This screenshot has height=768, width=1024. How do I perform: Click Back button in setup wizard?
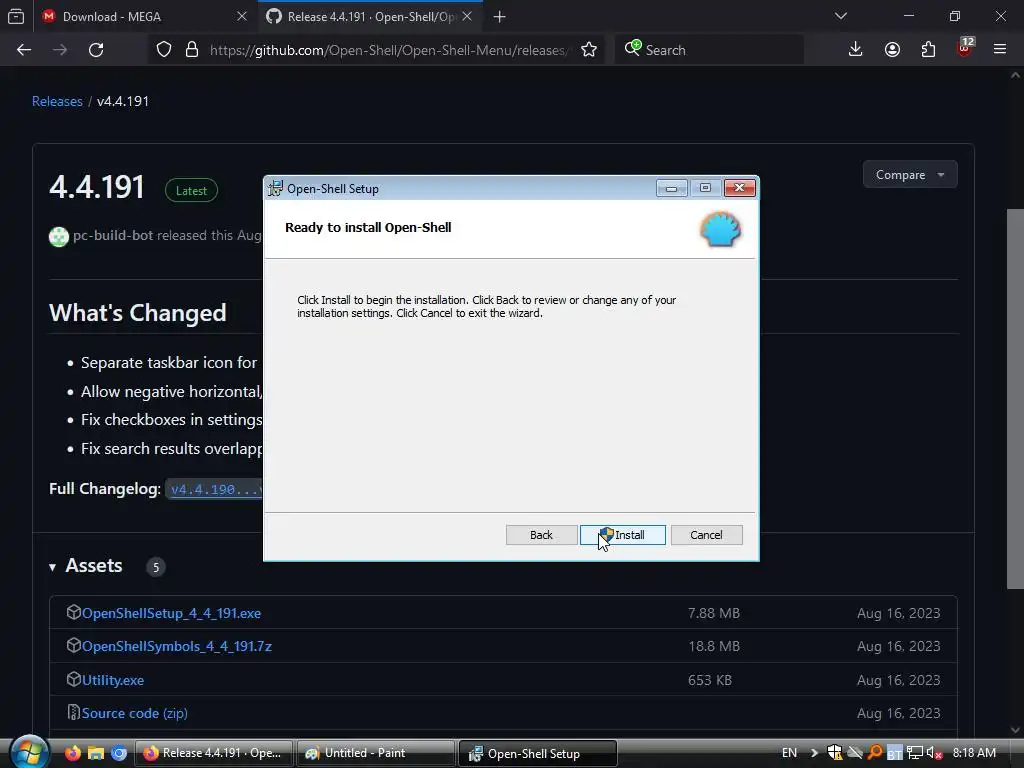point(541,535)
